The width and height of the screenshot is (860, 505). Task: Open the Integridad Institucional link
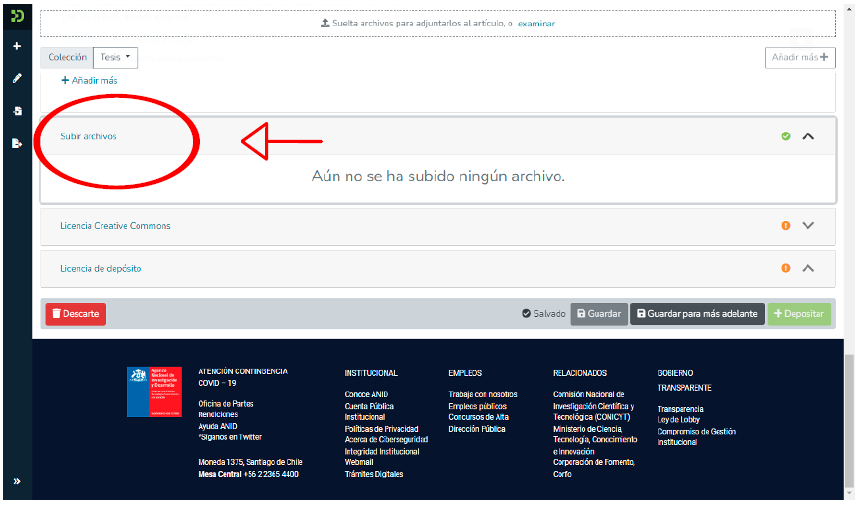(382, 452)
